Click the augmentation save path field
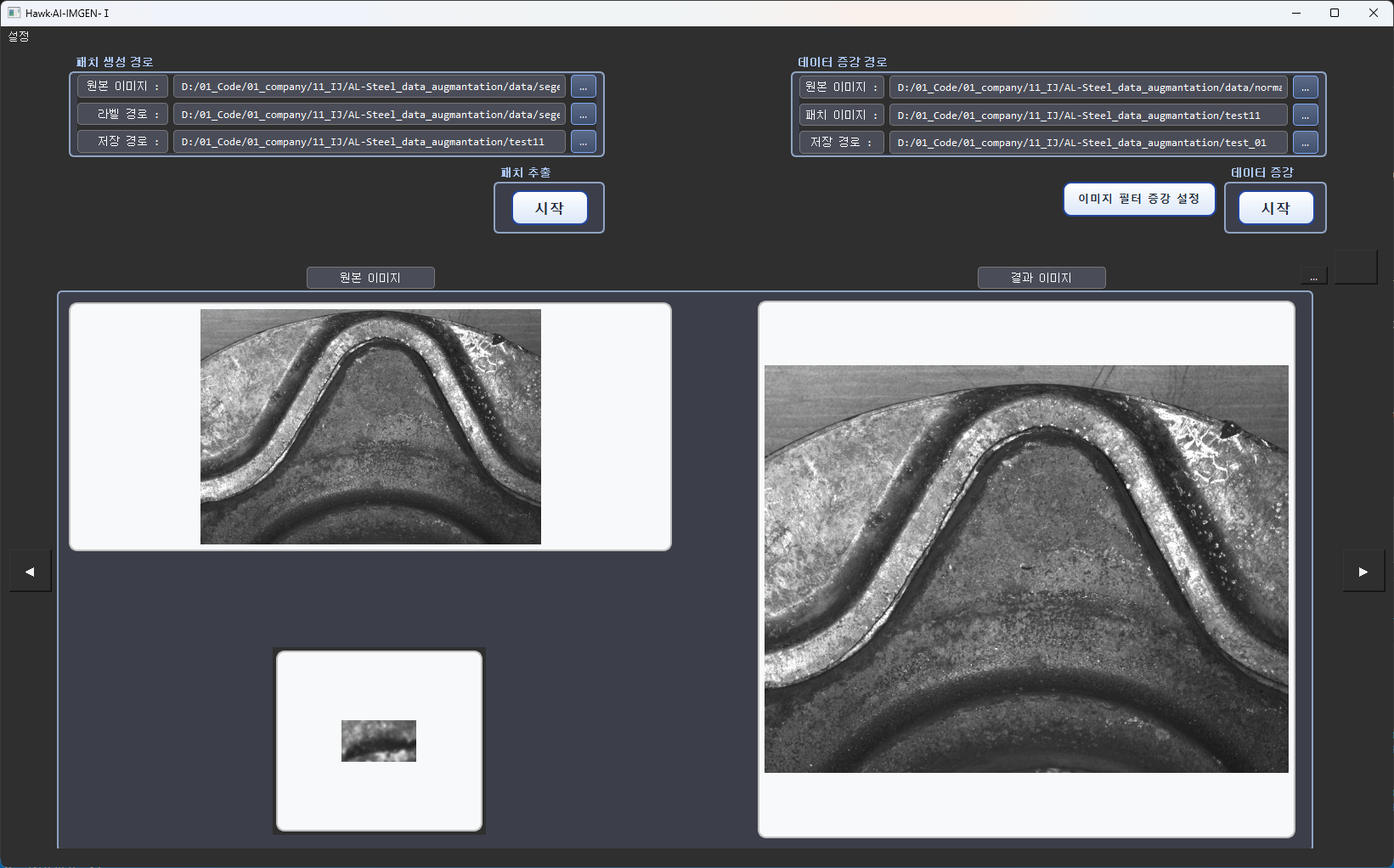 pyautogui.click(x=1087, y=143)
